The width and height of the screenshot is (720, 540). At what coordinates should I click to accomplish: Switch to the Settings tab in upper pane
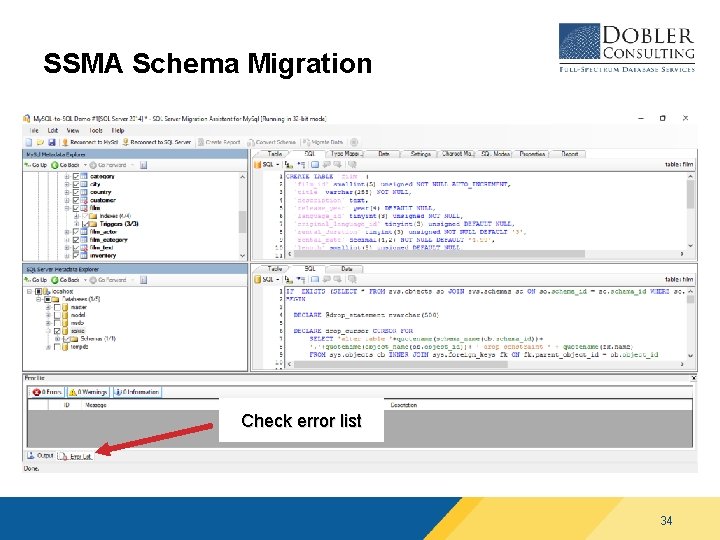point(420,154)
